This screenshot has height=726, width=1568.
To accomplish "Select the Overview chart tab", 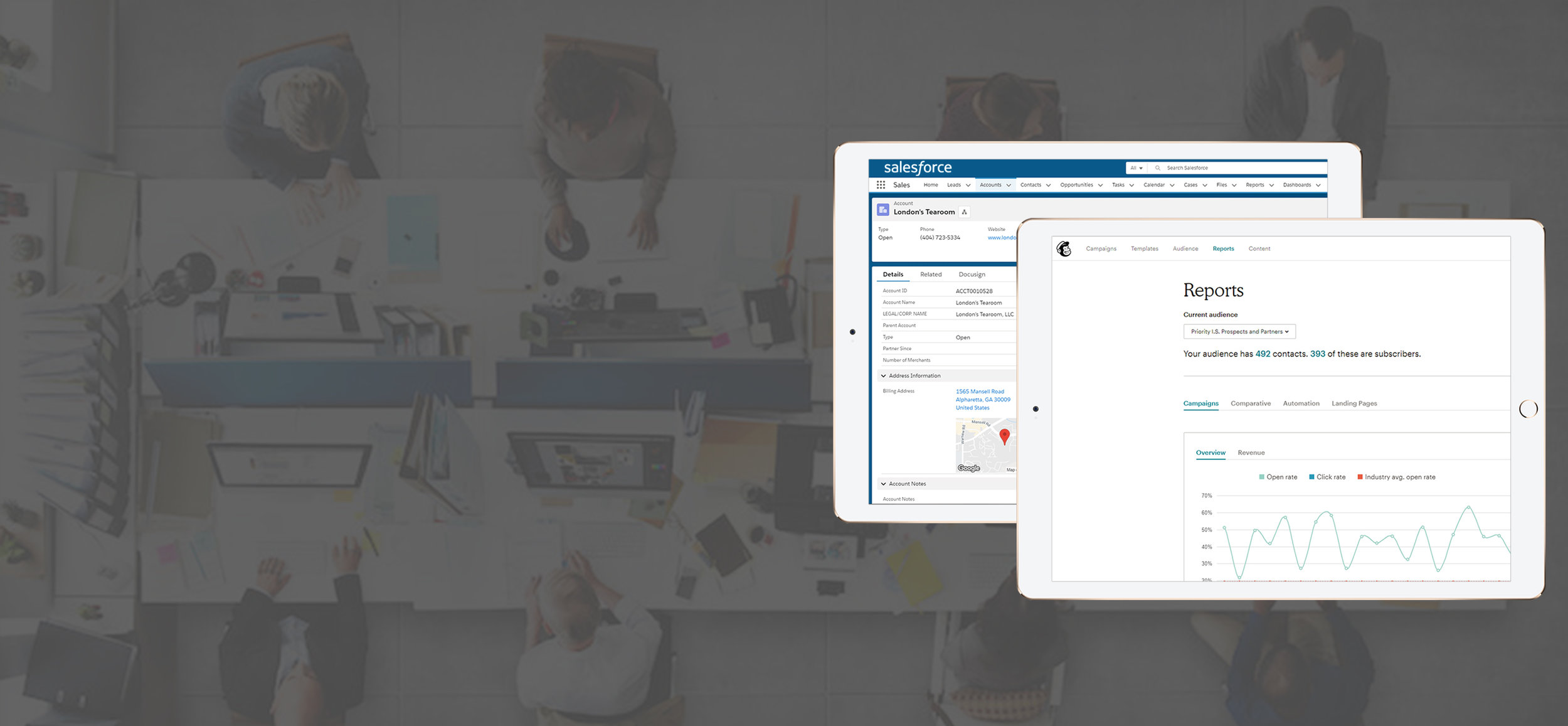I will tap(1210, 453).
